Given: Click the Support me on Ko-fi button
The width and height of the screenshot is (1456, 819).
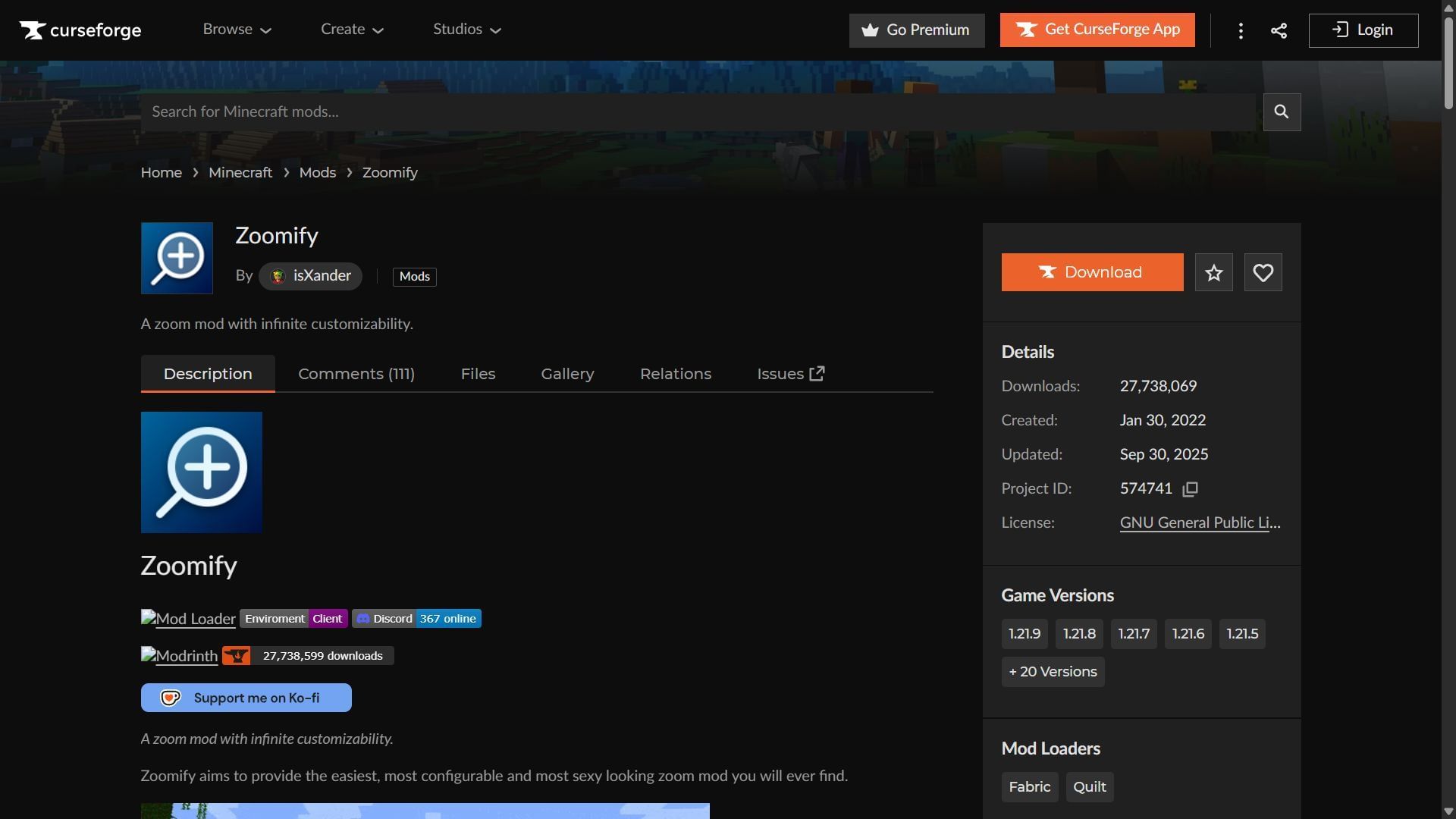Looking at the screenshot, I should 246,697.
